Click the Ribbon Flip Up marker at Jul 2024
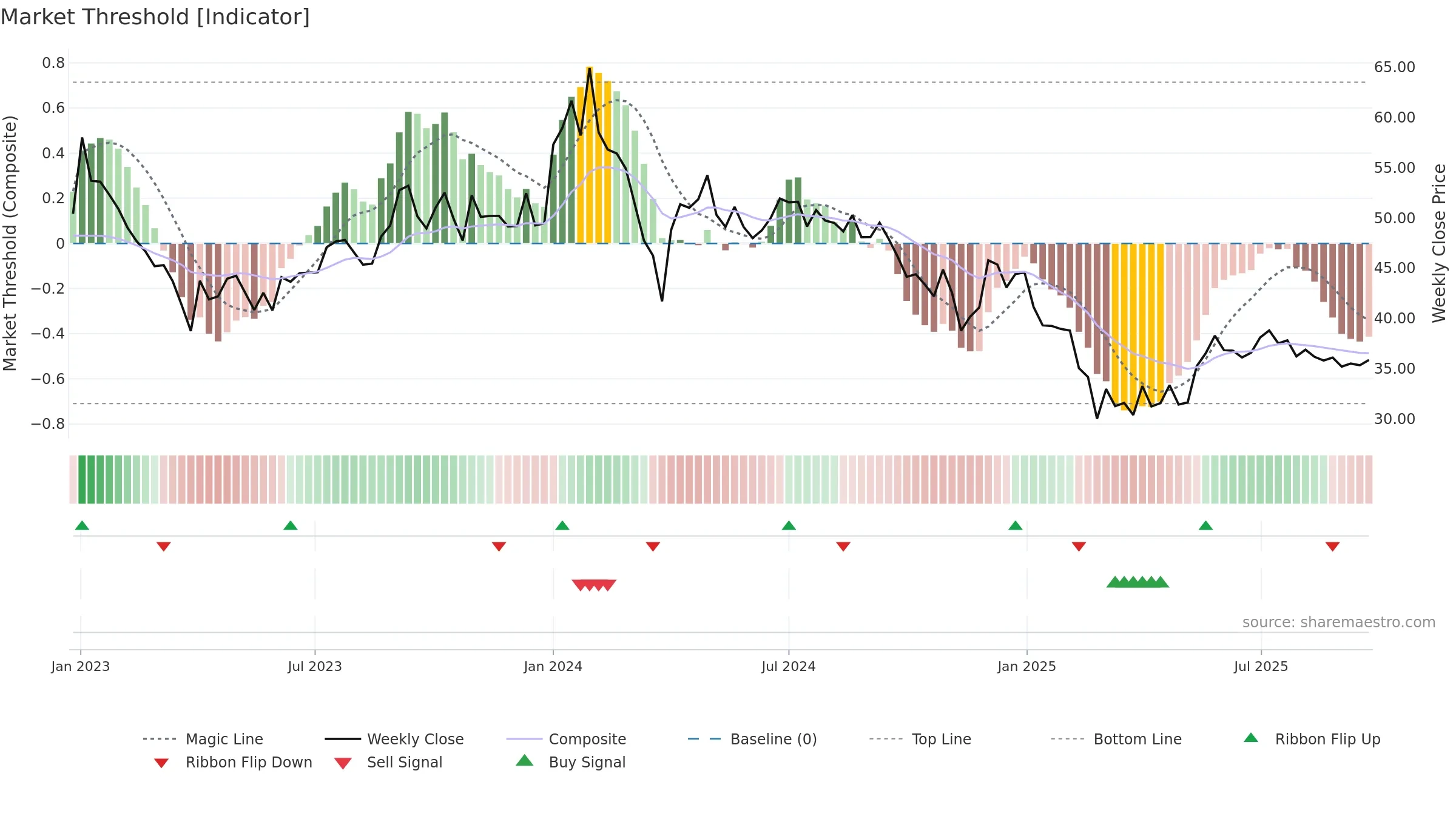 tap(789, 525)
